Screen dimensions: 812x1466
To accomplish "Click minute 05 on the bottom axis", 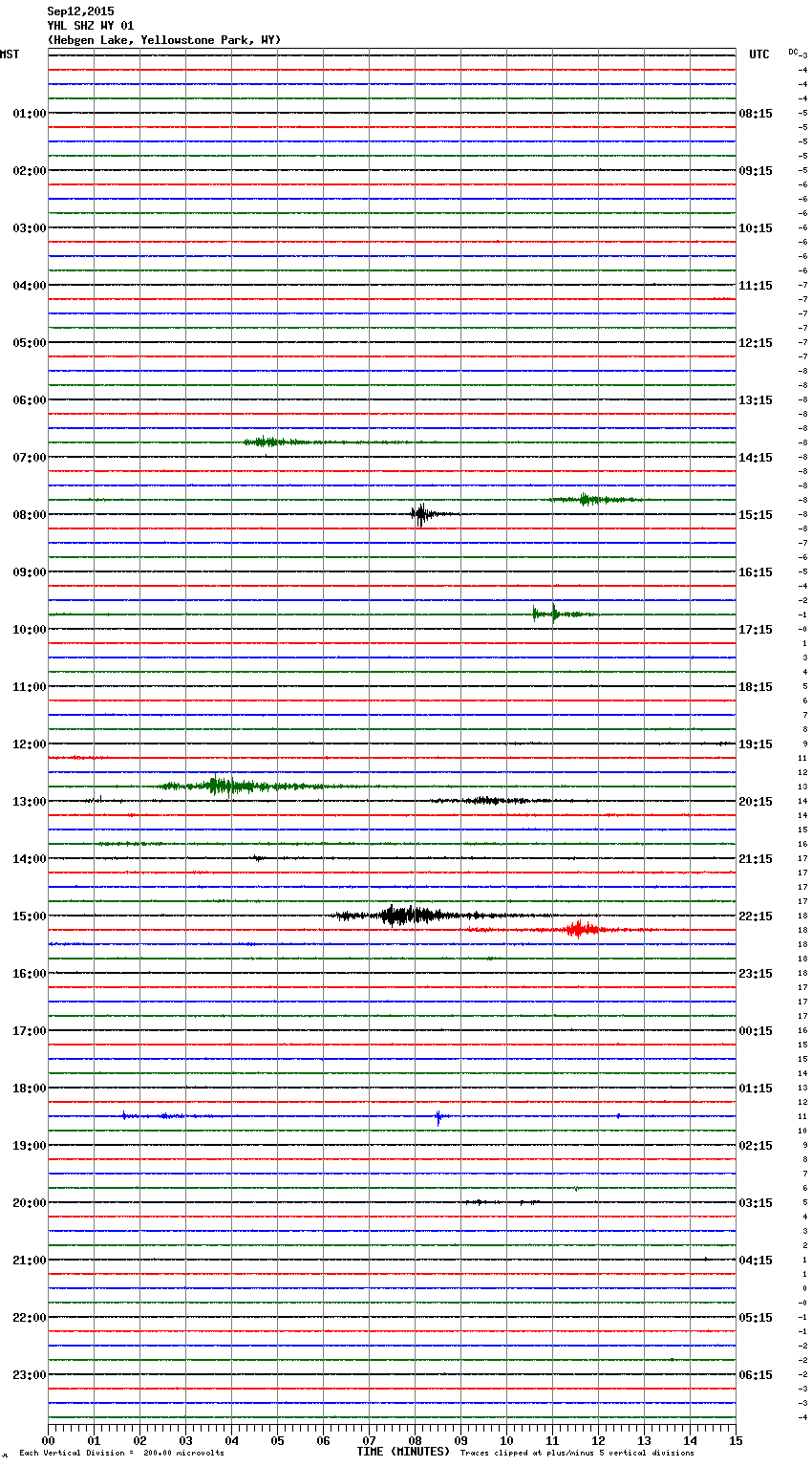I will [x=277, y=1441].
